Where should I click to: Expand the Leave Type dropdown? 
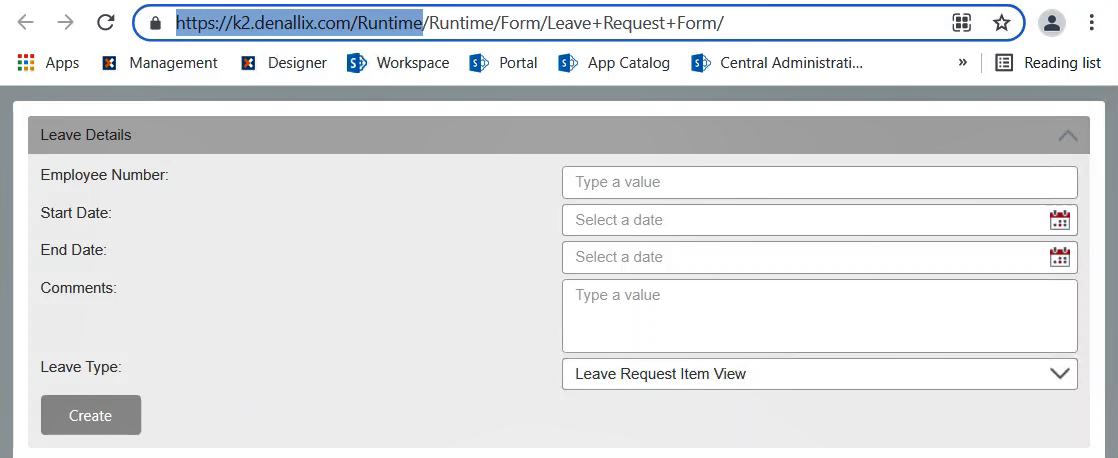(x=1059, y=374)
